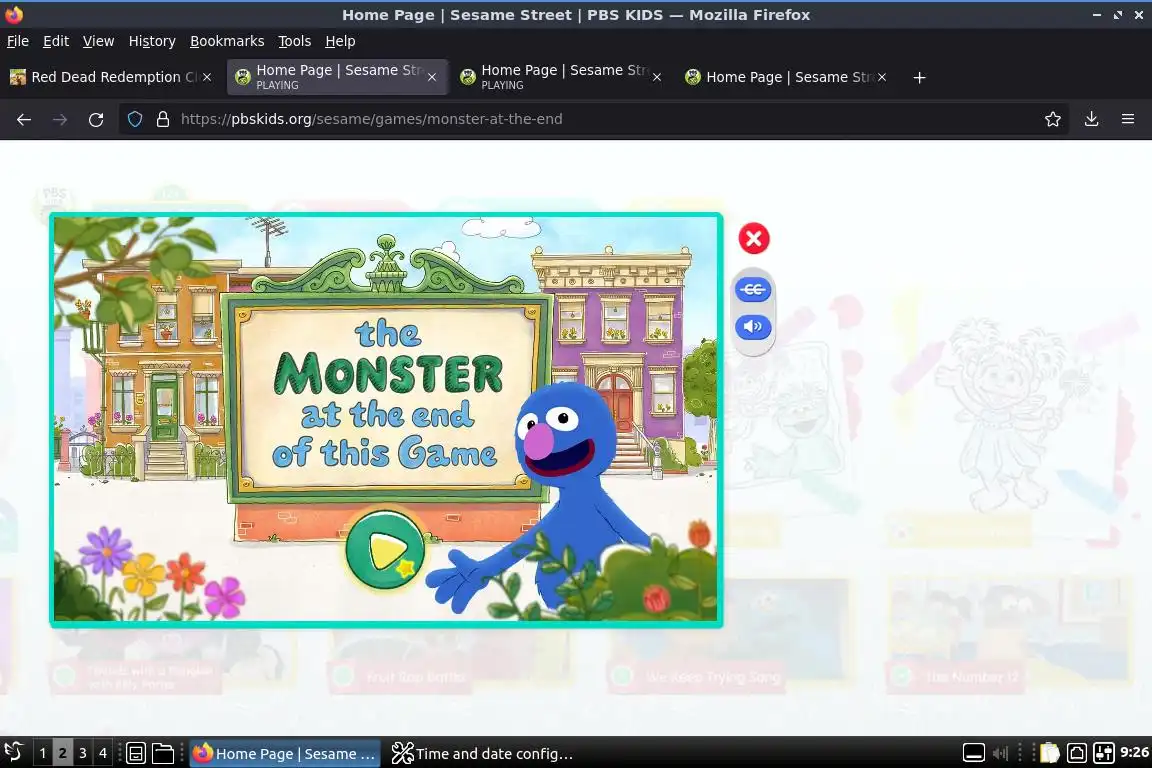Open the Help menu
This screenshot has width=1152, height=768.
[340, 41]
